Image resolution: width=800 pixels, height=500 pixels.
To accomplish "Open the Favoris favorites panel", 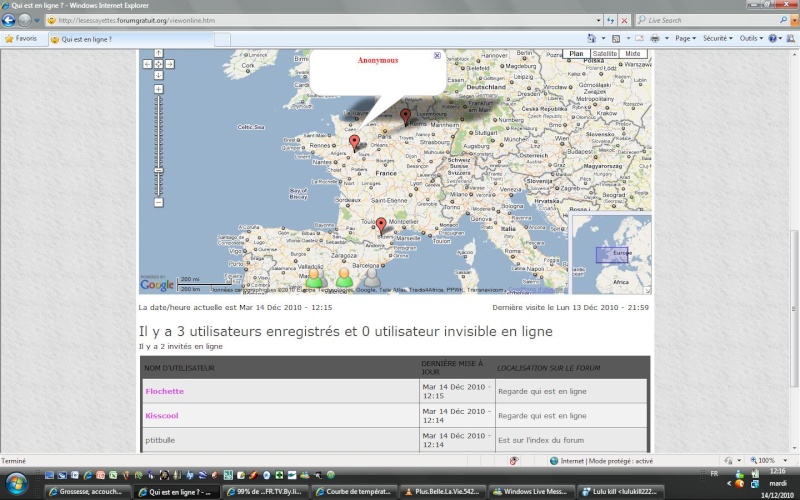I will pyautogui.click(x=20, y=39).
